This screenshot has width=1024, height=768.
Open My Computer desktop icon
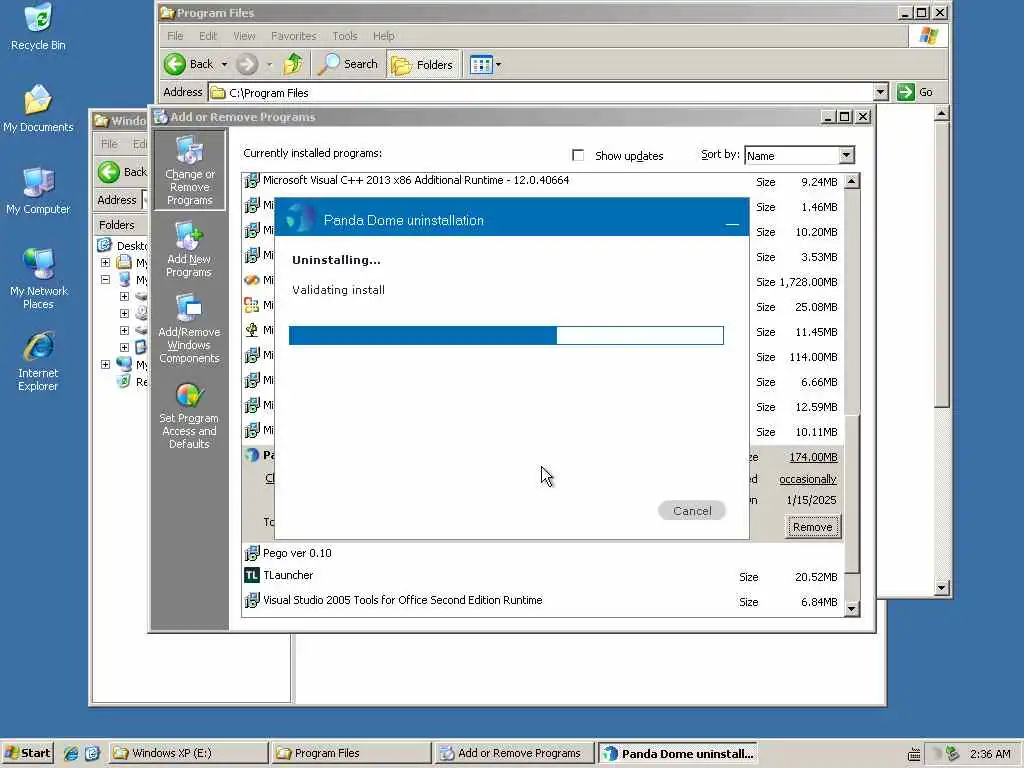click(x=38, y=190)
